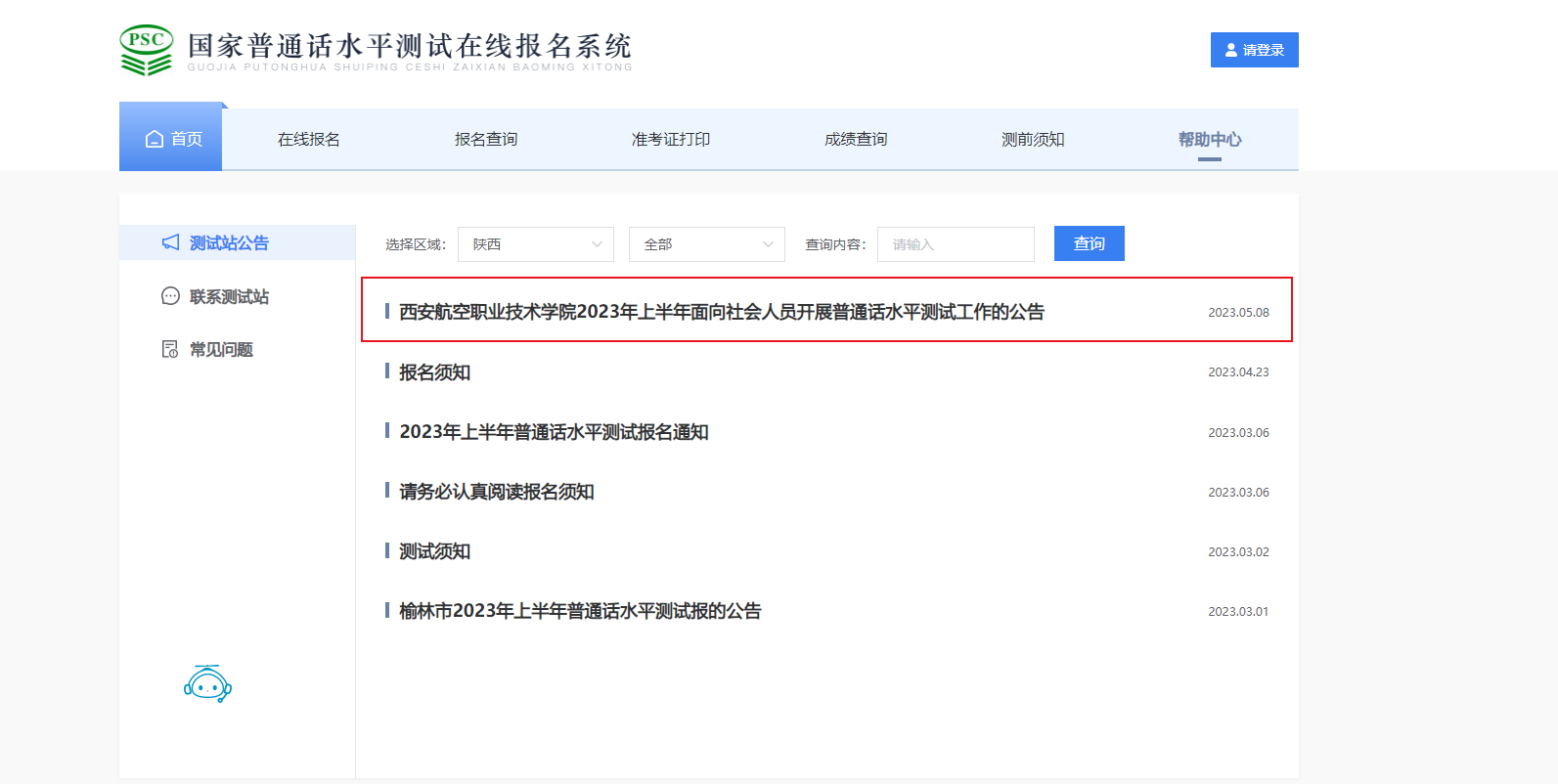Expand the 陕西 region dropdown
1558x784 pixels.
point(535,244)
